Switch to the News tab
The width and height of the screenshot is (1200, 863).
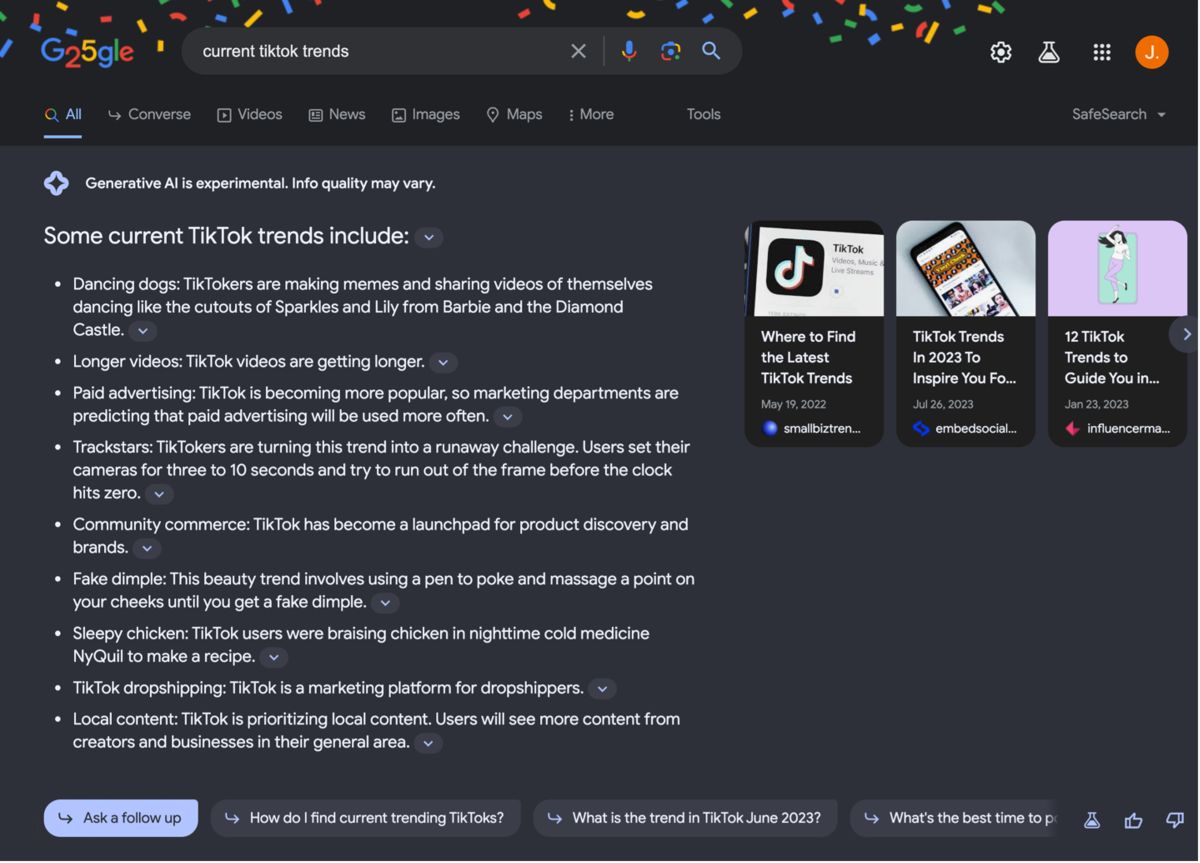pyautogui.click(x=337, y=114)
